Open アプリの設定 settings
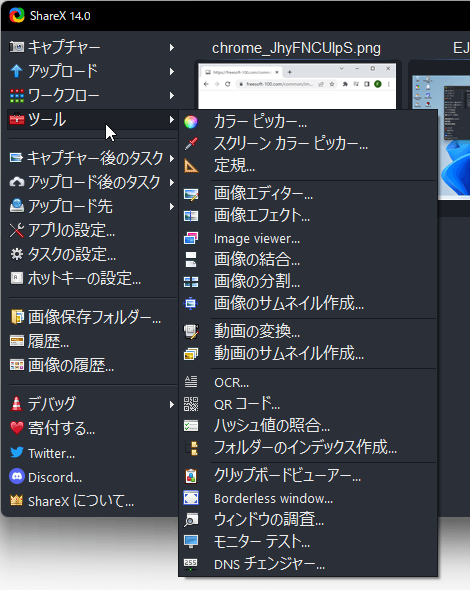The height and width of the screenshot is (590, 470). click(92, 230)
